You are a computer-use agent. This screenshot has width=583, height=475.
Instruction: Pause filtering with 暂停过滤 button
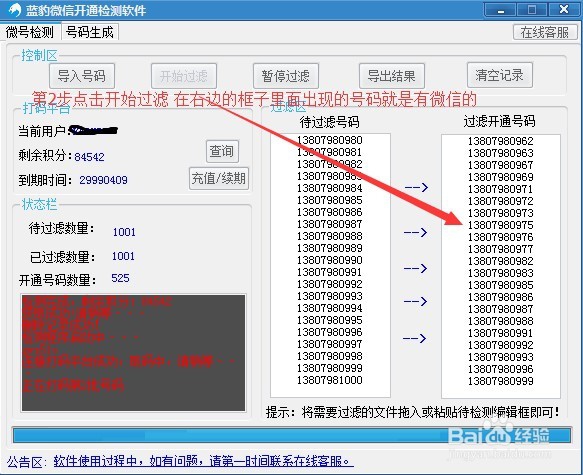(x=286, y=76)
